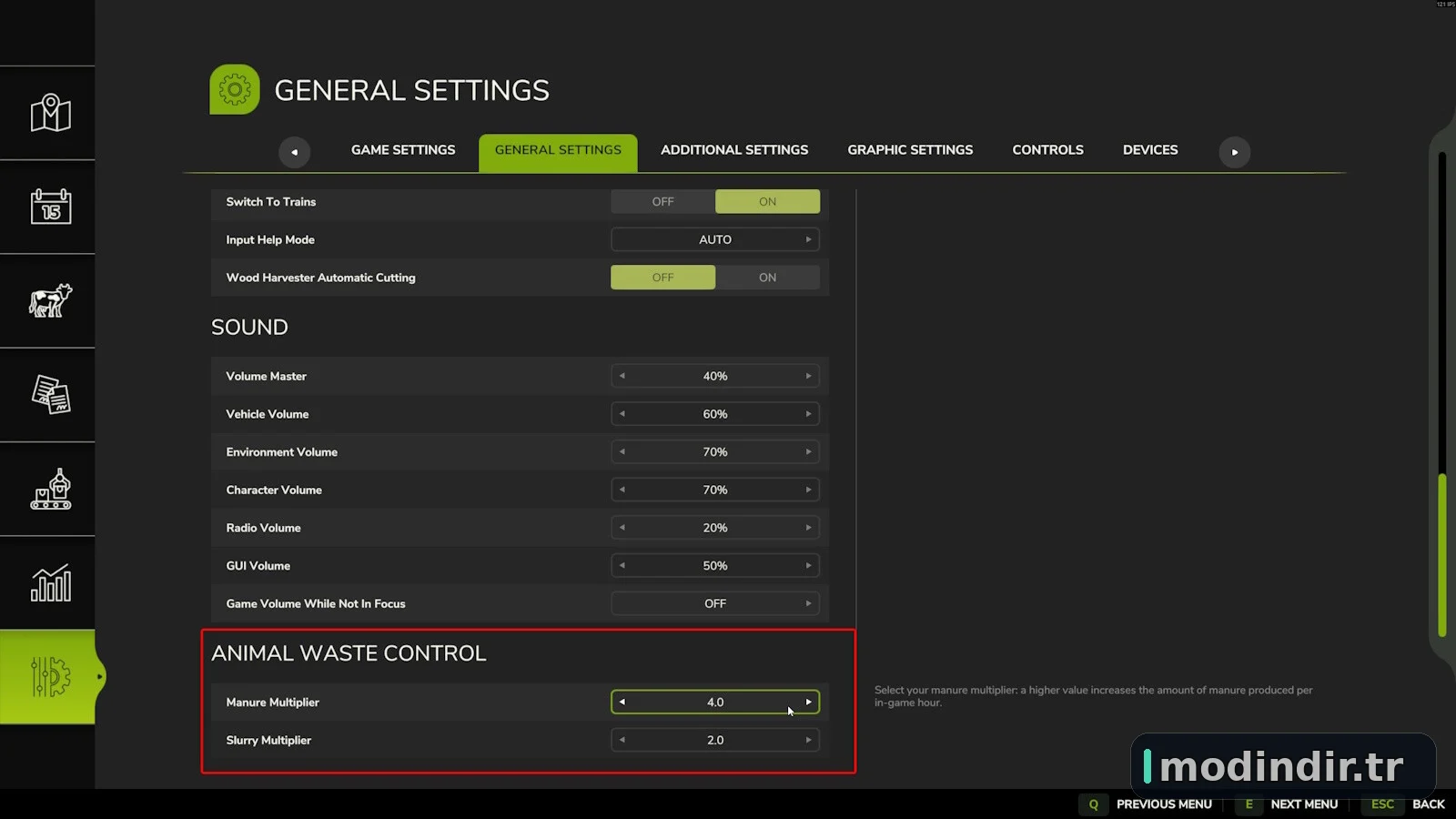This screenshot has height=819, width=1456.
Task: Click the Next Menu button
Action: [x=1287, y=804]
